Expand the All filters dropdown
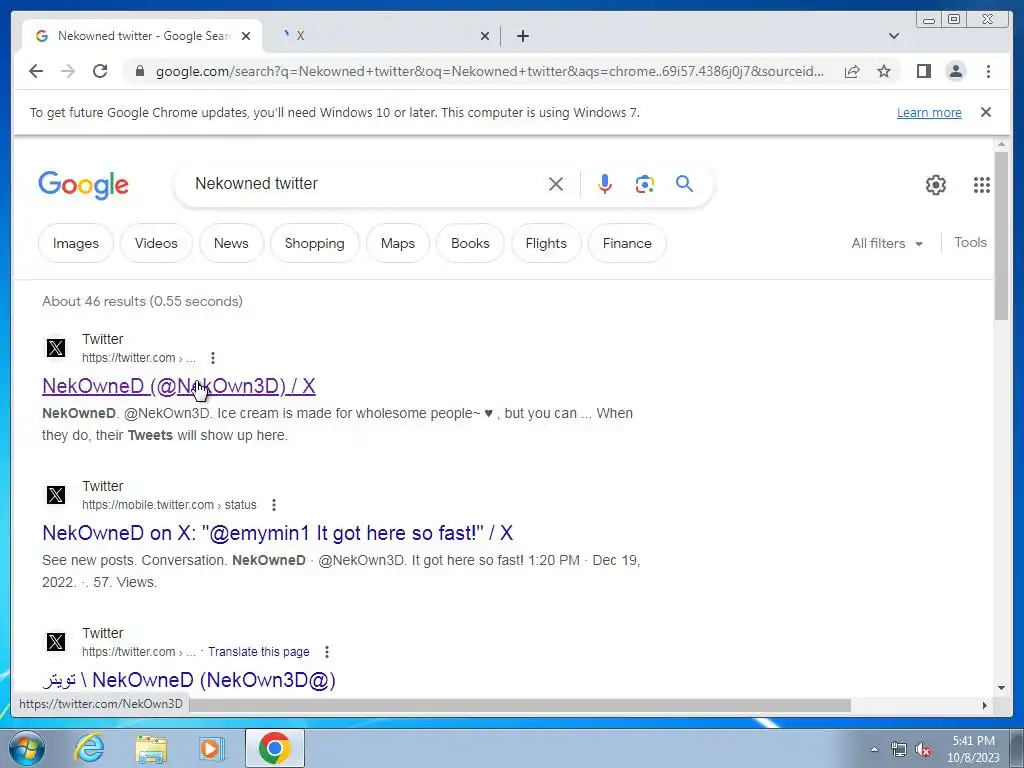This screenshot has width=1024, height=768. 886,244
